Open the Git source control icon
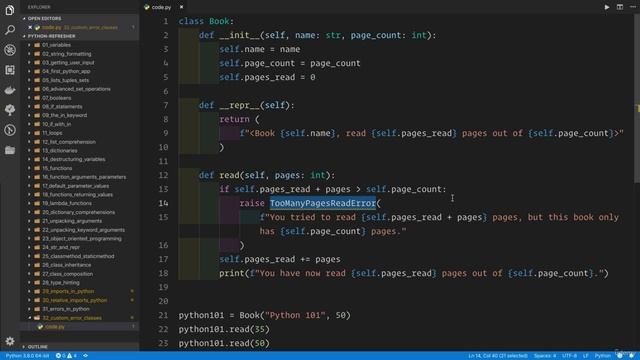This screenshot has width=640, height=360. [10, 130]
